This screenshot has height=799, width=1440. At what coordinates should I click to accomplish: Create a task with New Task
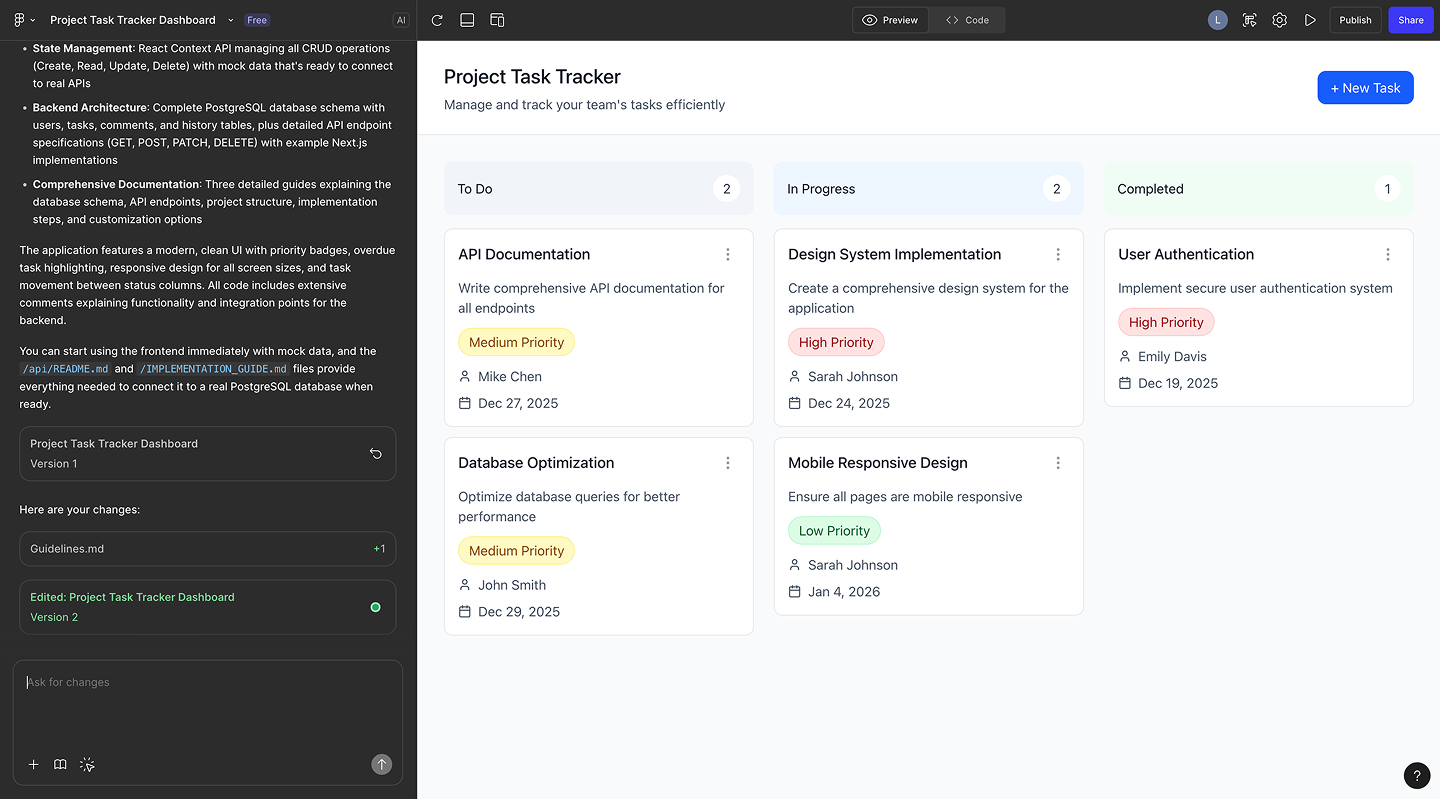1365,87
